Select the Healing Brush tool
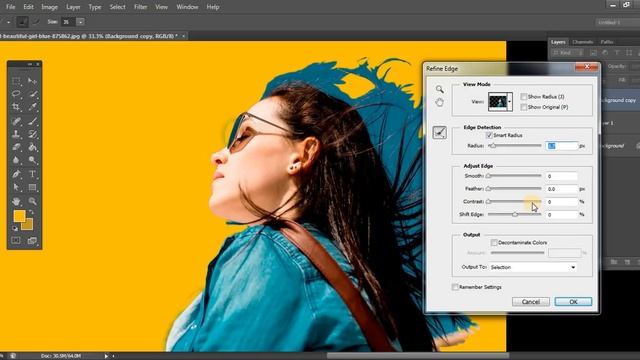Screen dimensions: 640x360 point(16,121)
